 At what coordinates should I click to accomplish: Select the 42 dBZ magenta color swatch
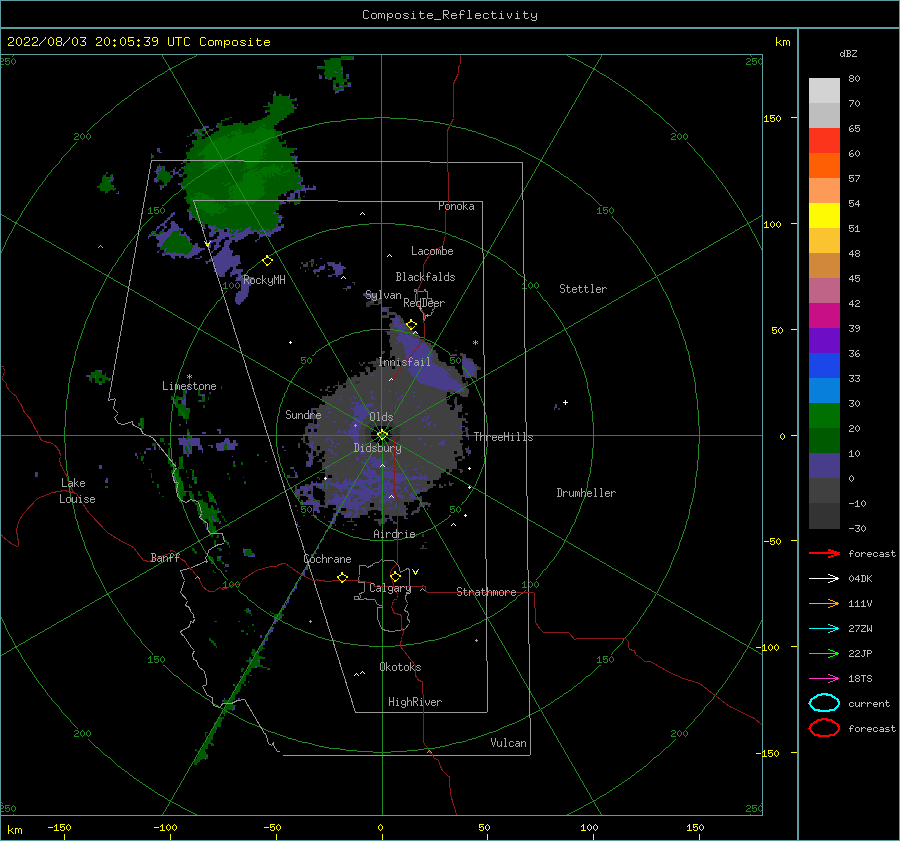[x=824, y=315]
